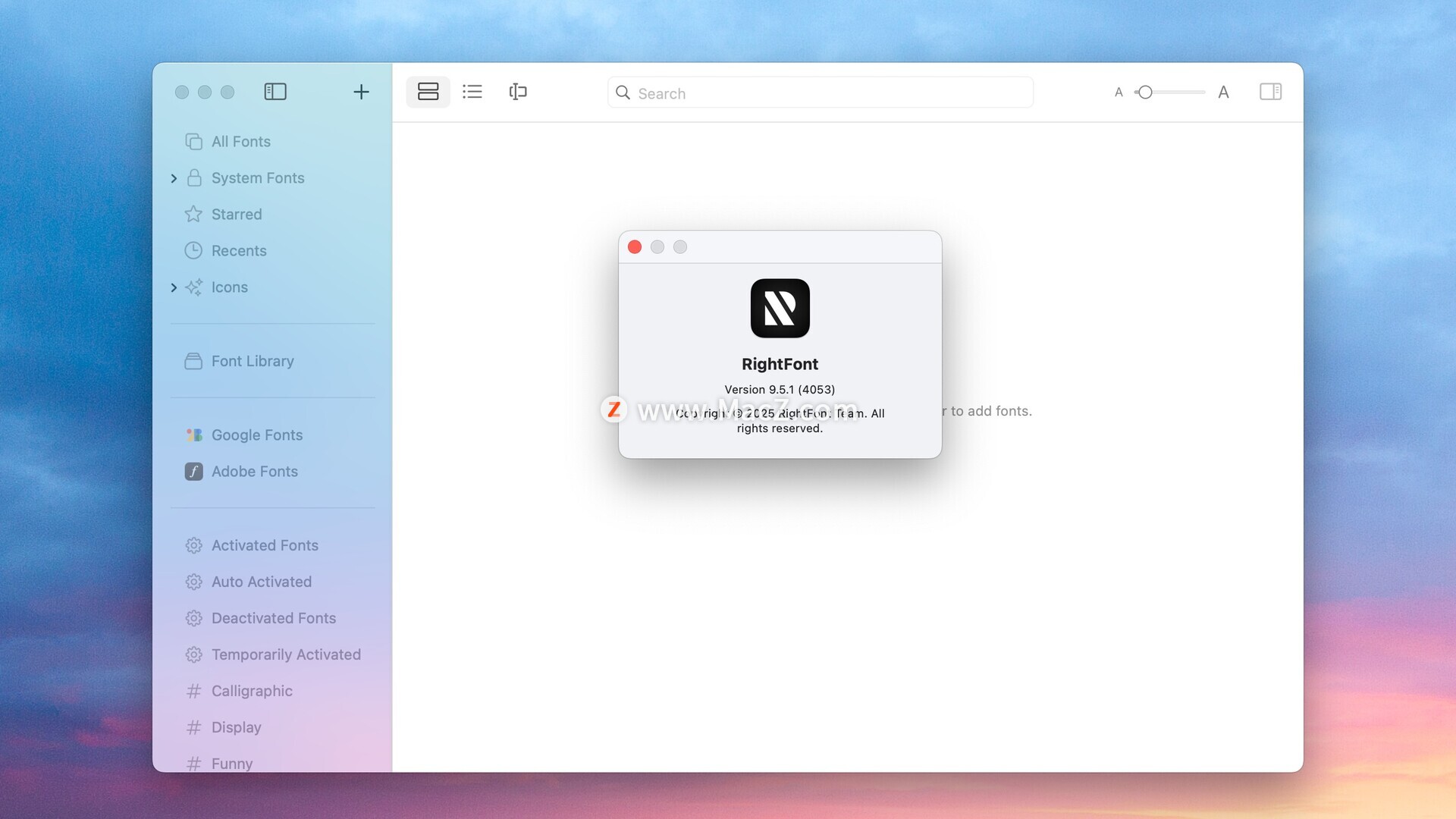
Task: Expand the System Fonts group
Action: [174, 178]
